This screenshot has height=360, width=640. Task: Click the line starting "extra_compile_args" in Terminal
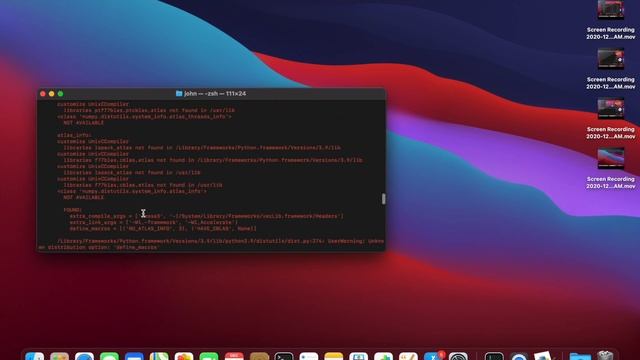pyautogui.click(x=207, y=216)
